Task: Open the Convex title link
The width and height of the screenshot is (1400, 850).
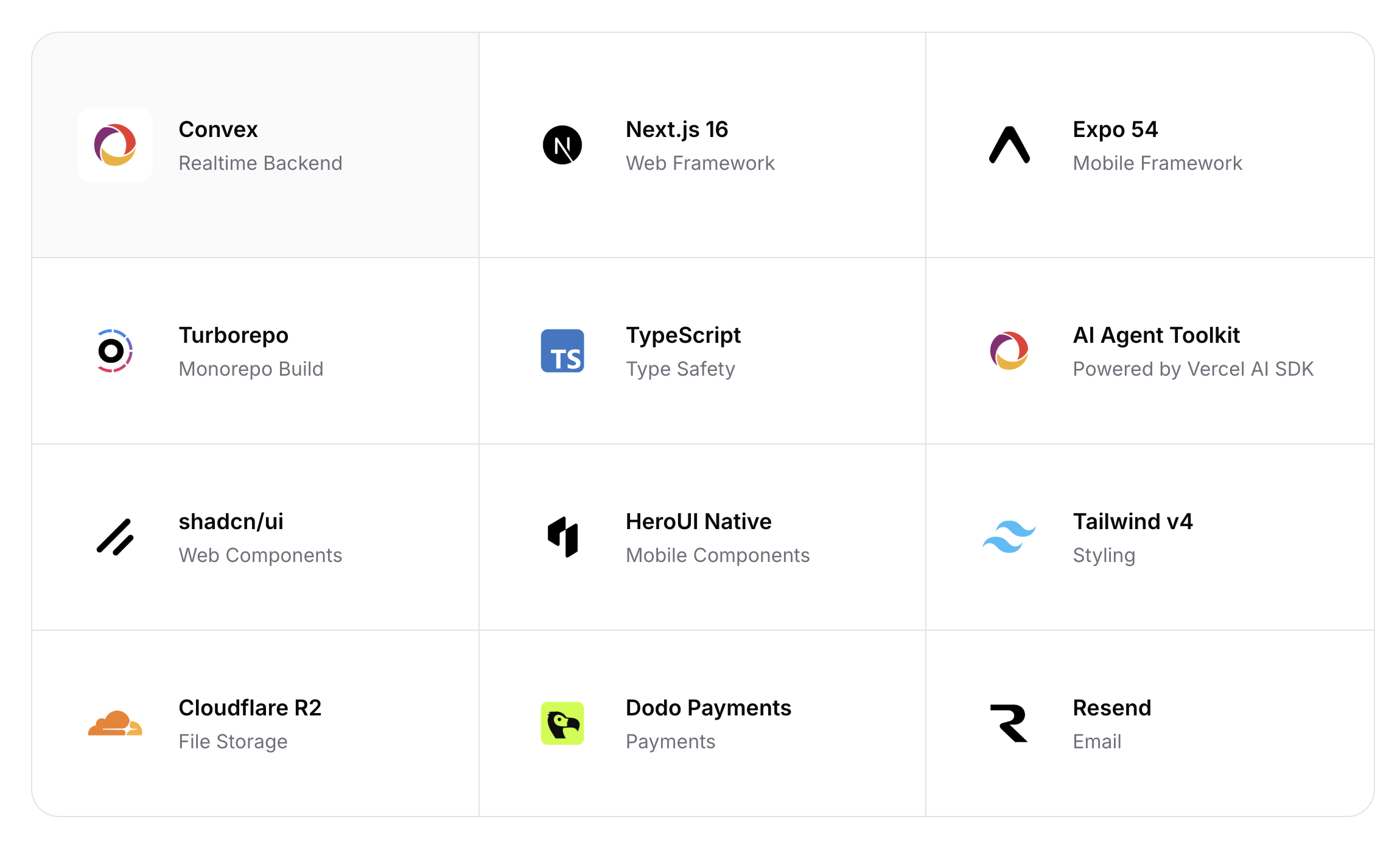Action: pos(218,130)
